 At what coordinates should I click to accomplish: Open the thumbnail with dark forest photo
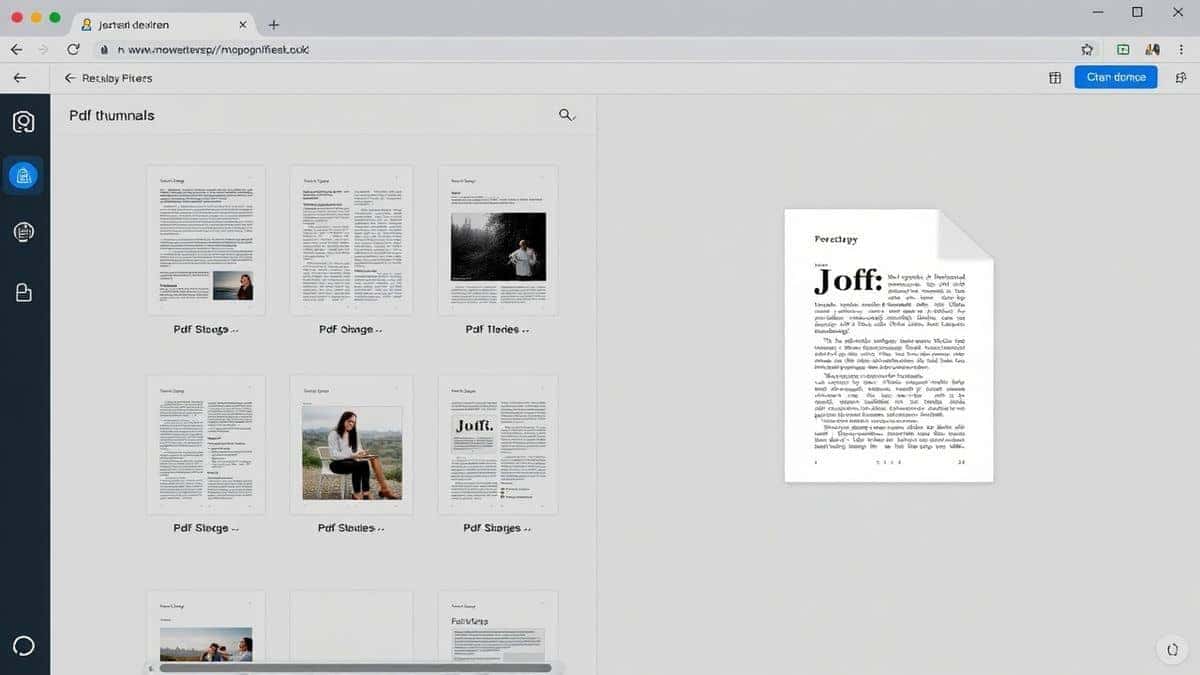pos(498,240)
